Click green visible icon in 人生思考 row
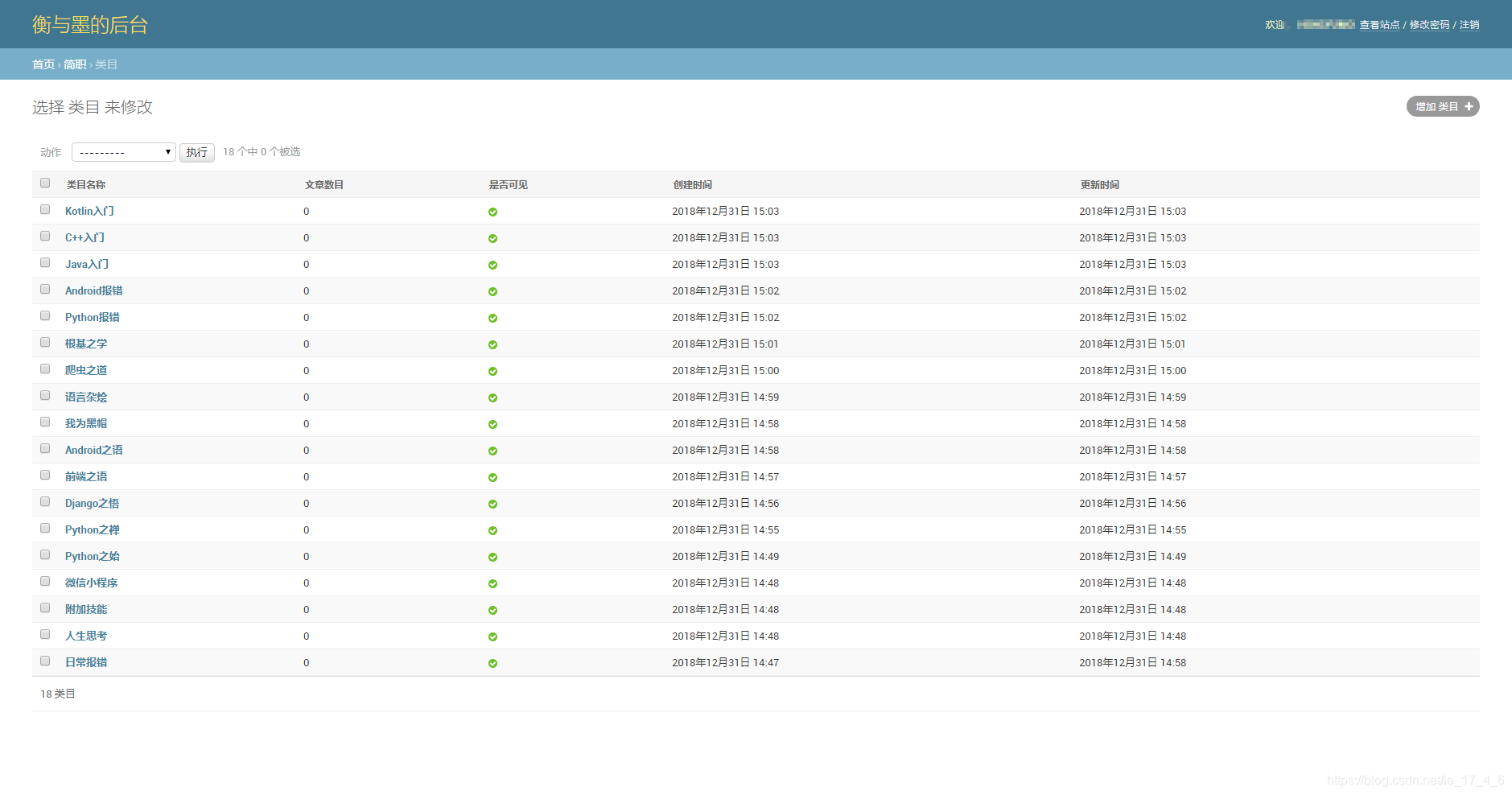 pyautogui.click(x=492, y=636)
